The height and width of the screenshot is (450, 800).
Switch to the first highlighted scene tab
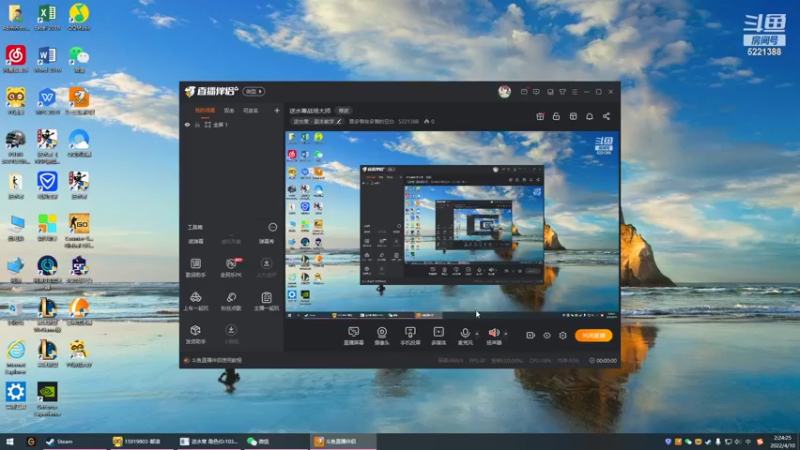205,110
